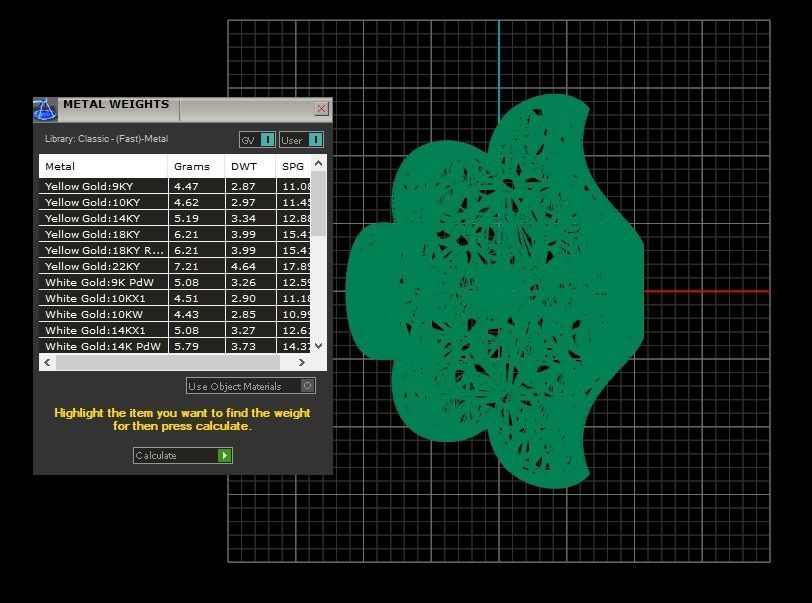Click the 4.62 grams value
812x603 pixels.
(186, 202)
